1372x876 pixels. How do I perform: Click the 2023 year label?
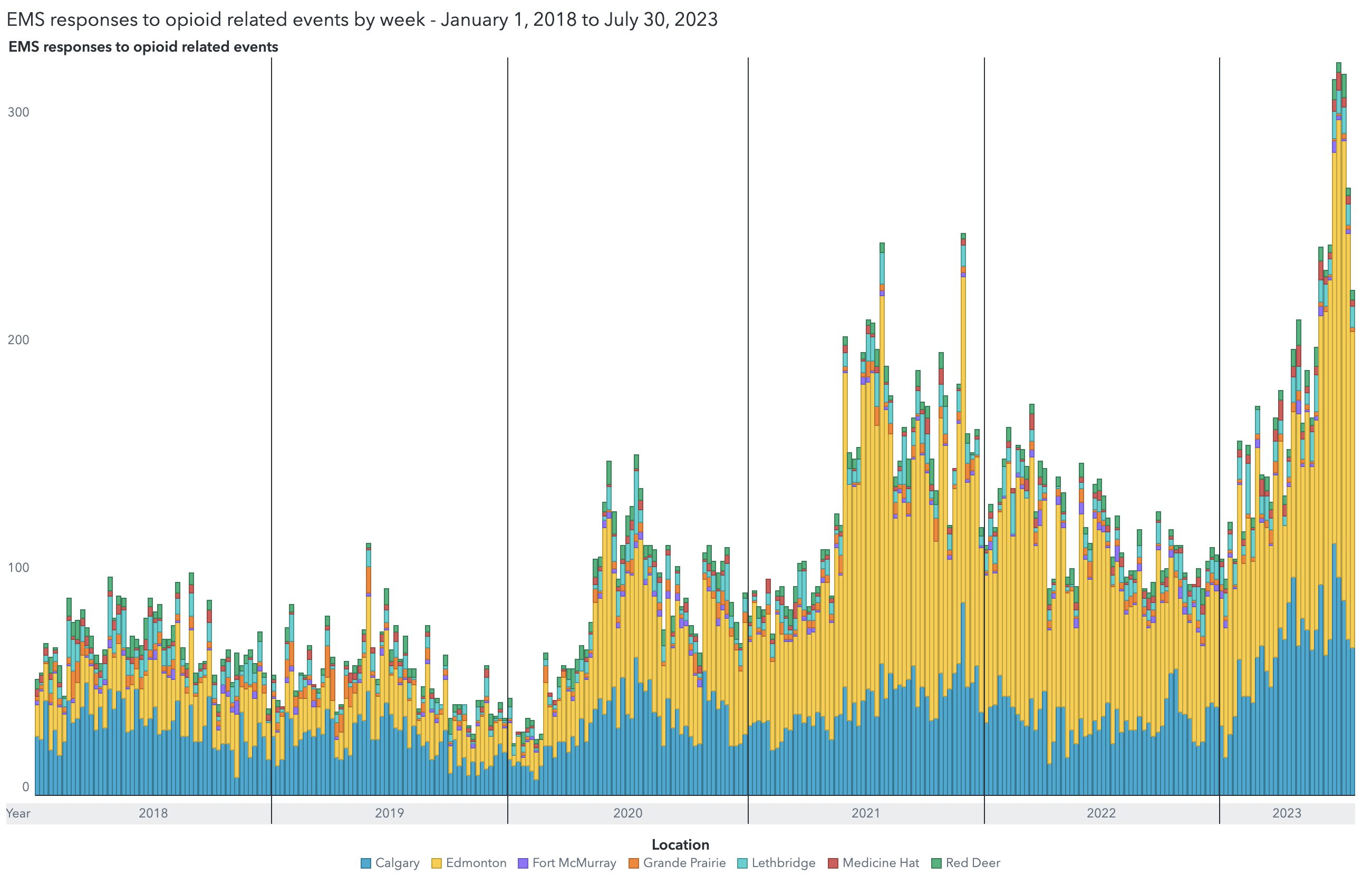click(x=1288, y=811)
